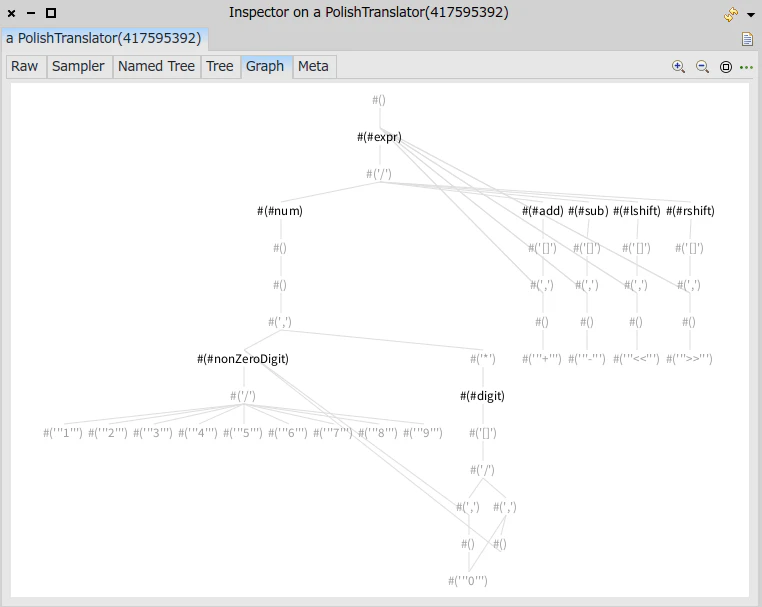The image size is (762, 607).
Task: Click the #(',') node above #(#nonZeroDigit)
Action: click(280, 322)
